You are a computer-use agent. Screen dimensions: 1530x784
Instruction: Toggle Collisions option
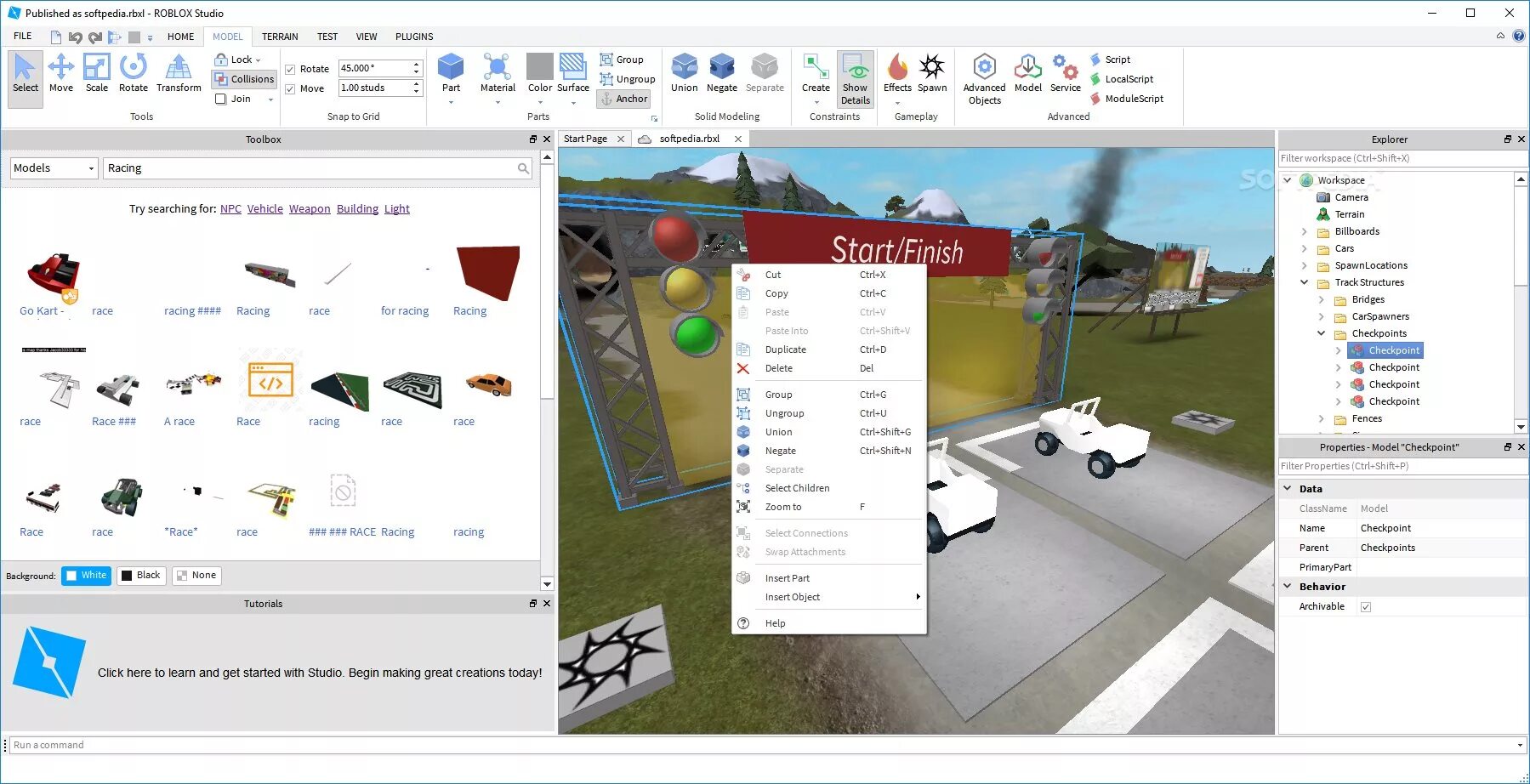coord(244,79)
